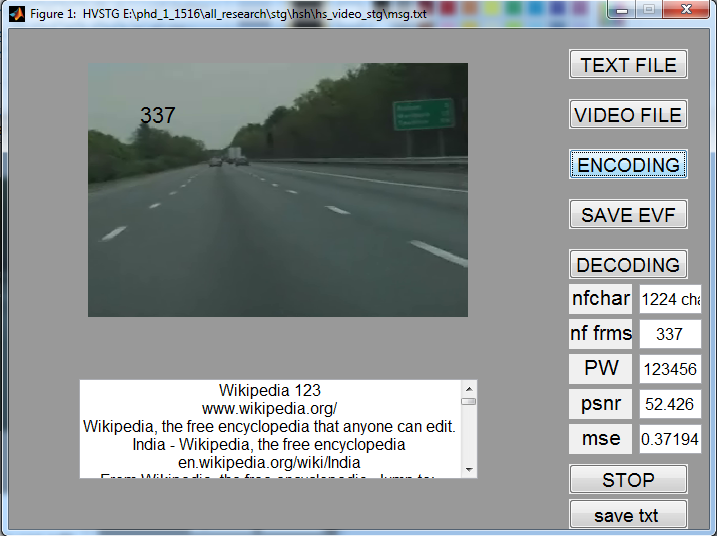Select the 'www.wikipedia.org/' line
The width and height of the screenshot is (717, 536).
point(269,408)
